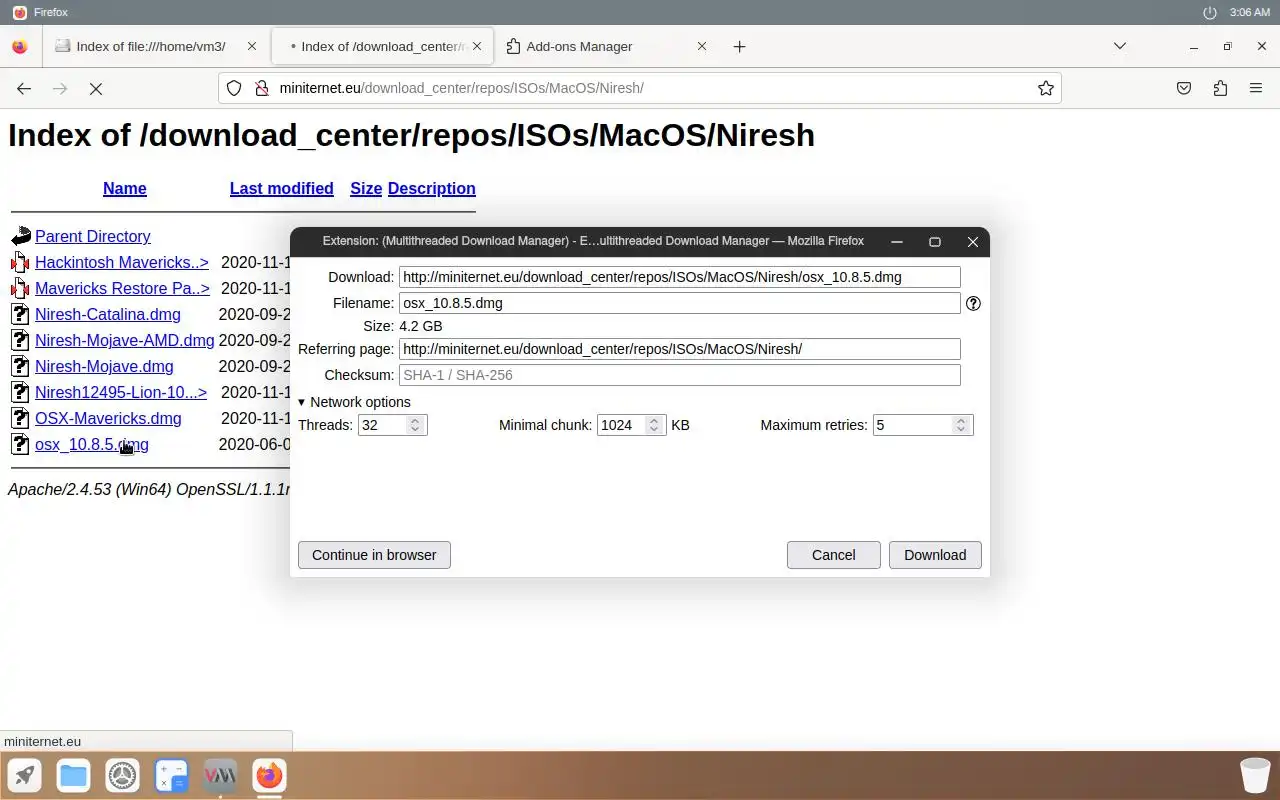Sort listing by Name column
This screenshot has height=800, width=1280.
[125, 189]
